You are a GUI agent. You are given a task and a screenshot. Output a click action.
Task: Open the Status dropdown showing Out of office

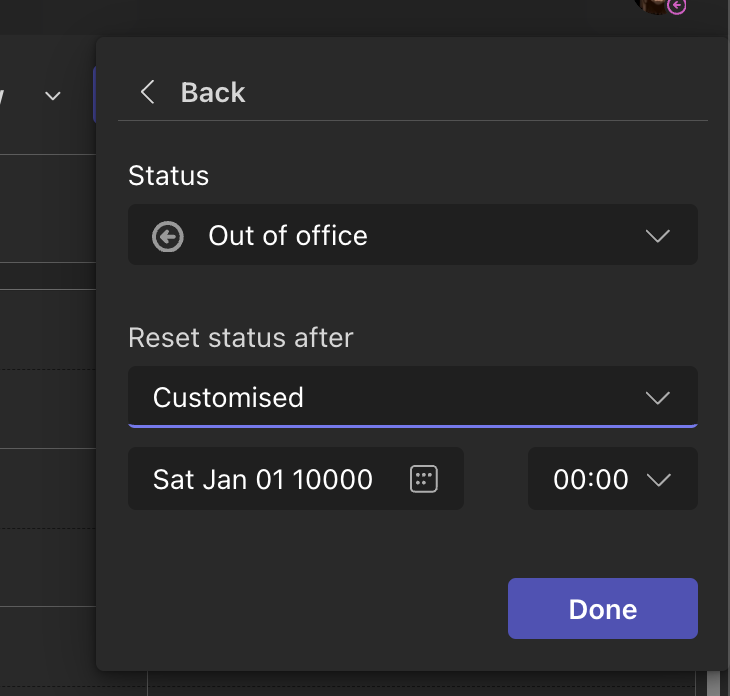tap(412, 236)
